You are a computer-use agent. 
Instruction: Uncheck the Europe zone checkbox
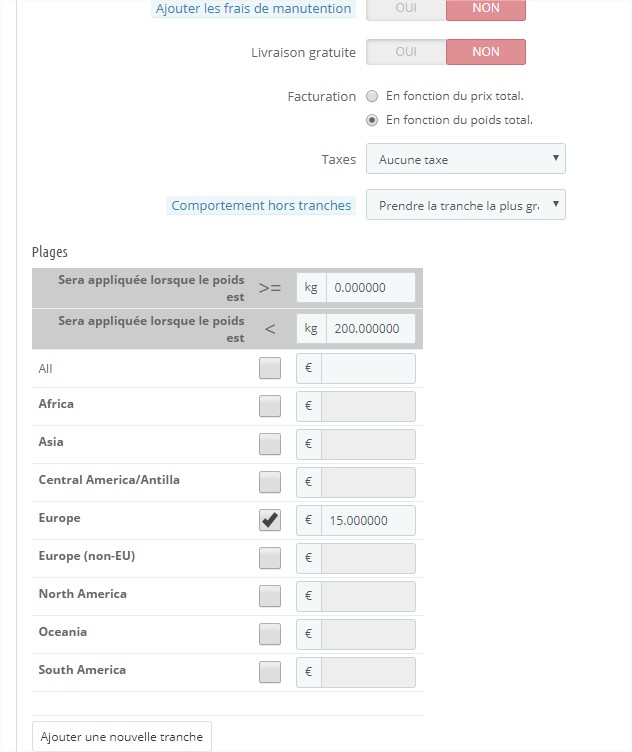270,520
